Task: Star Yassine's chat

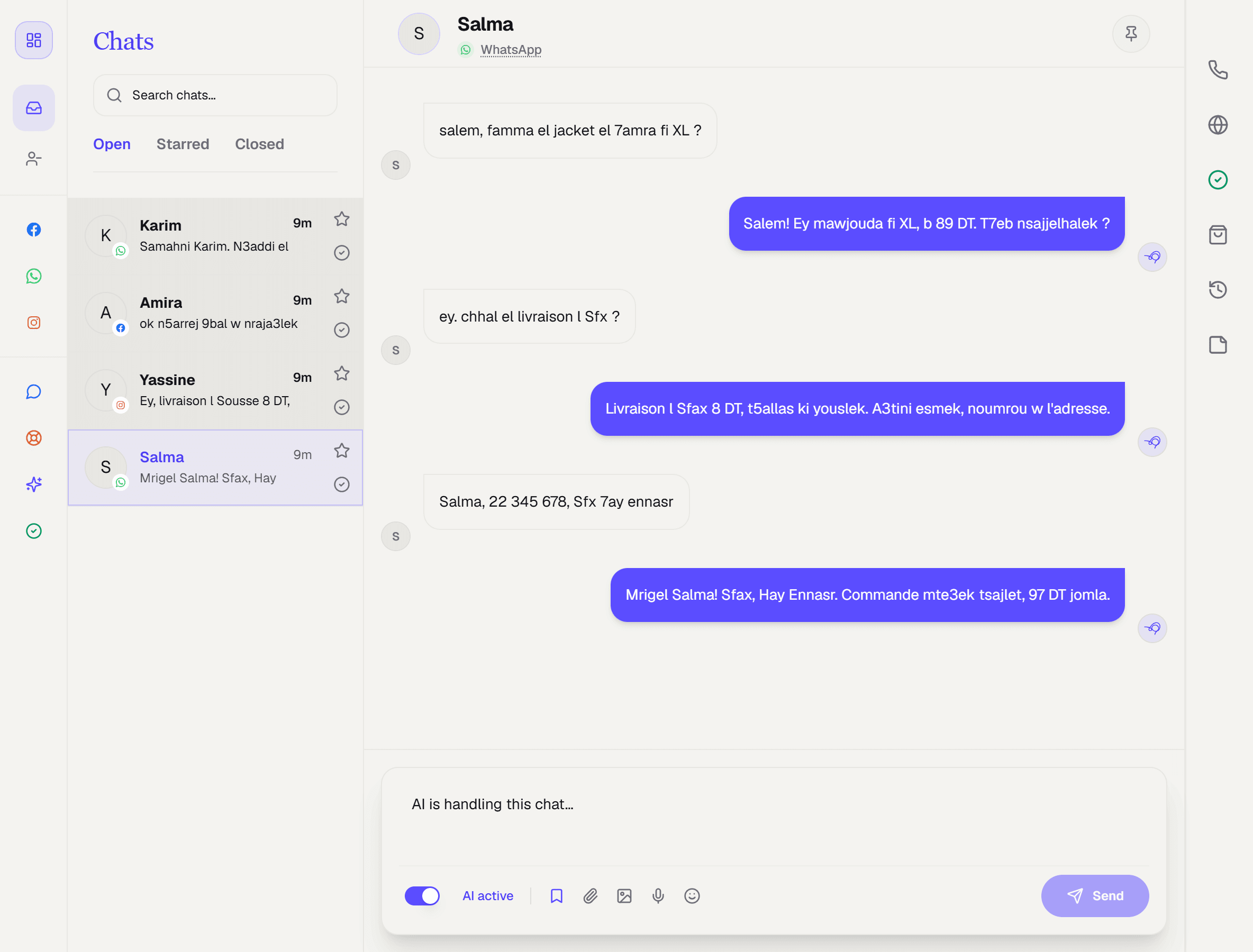Action: [x=341, y=373]
